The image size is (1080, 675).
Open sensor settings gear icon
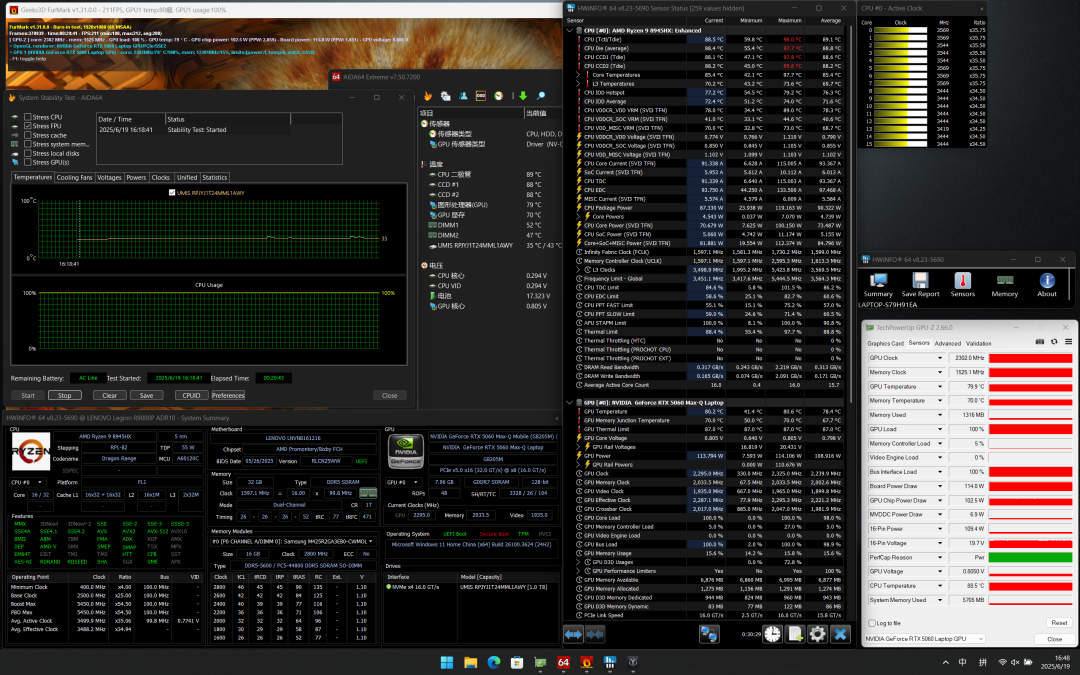point(818,634)
